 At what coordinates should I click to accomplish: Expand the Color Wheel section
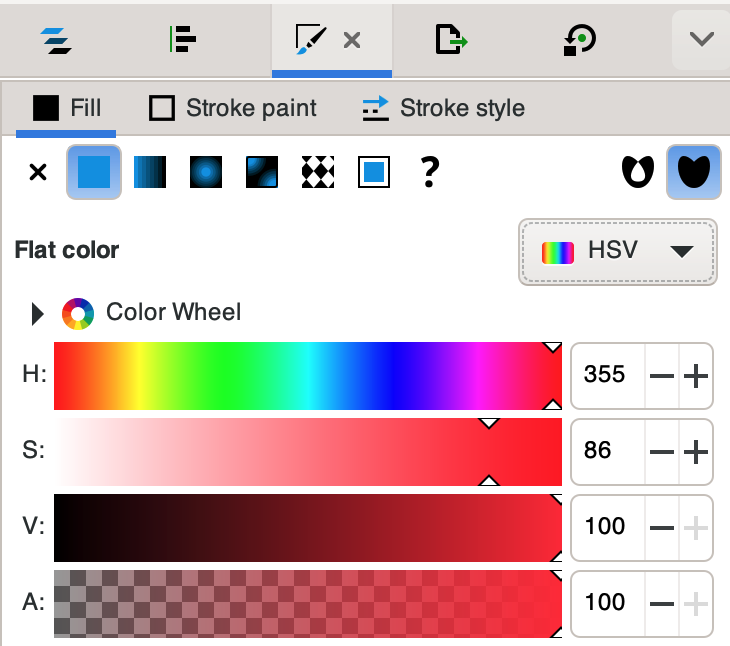(38, 313)
